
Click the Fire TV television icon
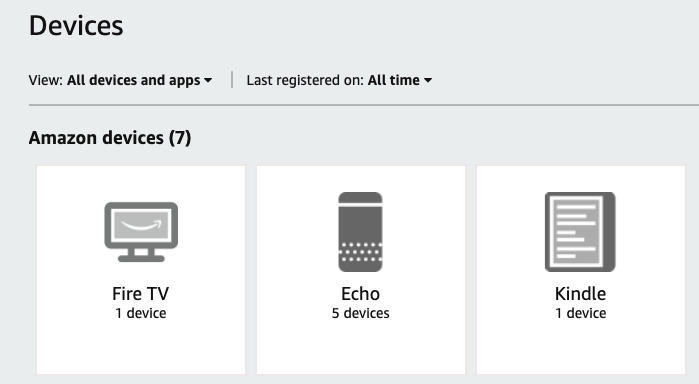(141, 232)
